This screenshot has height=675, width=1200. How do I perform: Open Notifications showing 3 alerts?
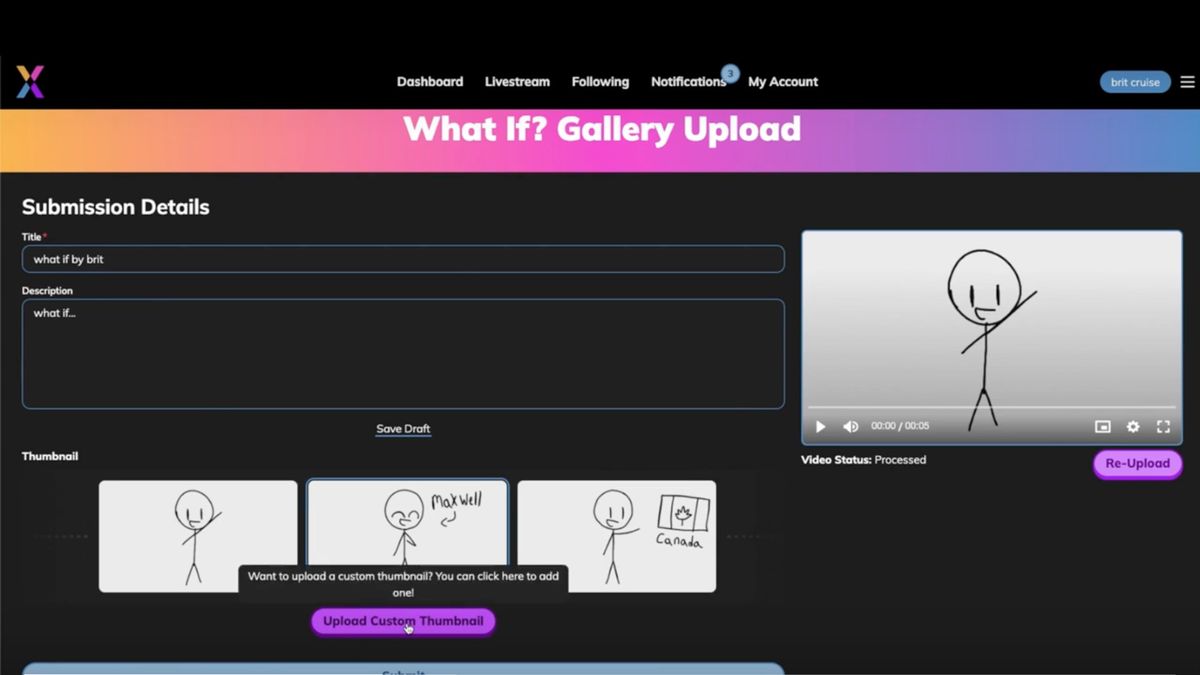689,82
